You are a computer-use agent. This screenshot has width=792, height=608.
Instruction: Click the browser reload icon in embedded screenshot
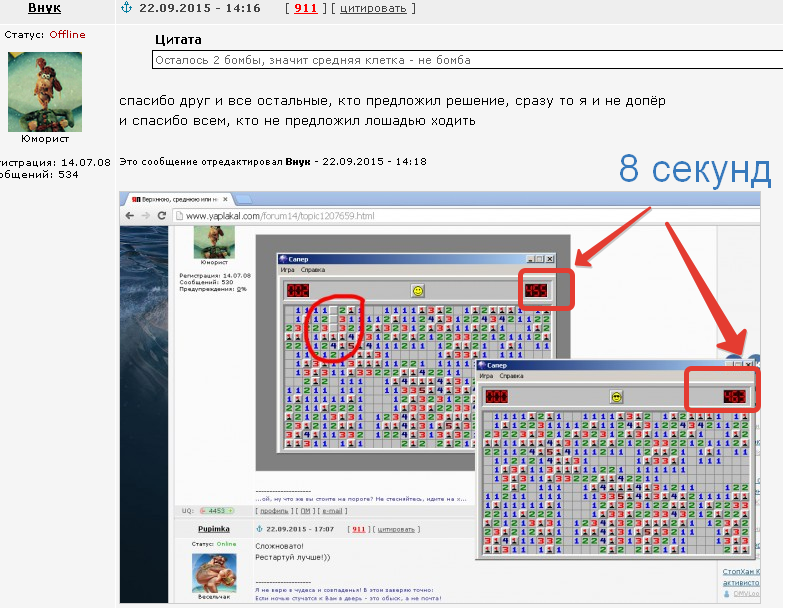[x=162, y=216]
